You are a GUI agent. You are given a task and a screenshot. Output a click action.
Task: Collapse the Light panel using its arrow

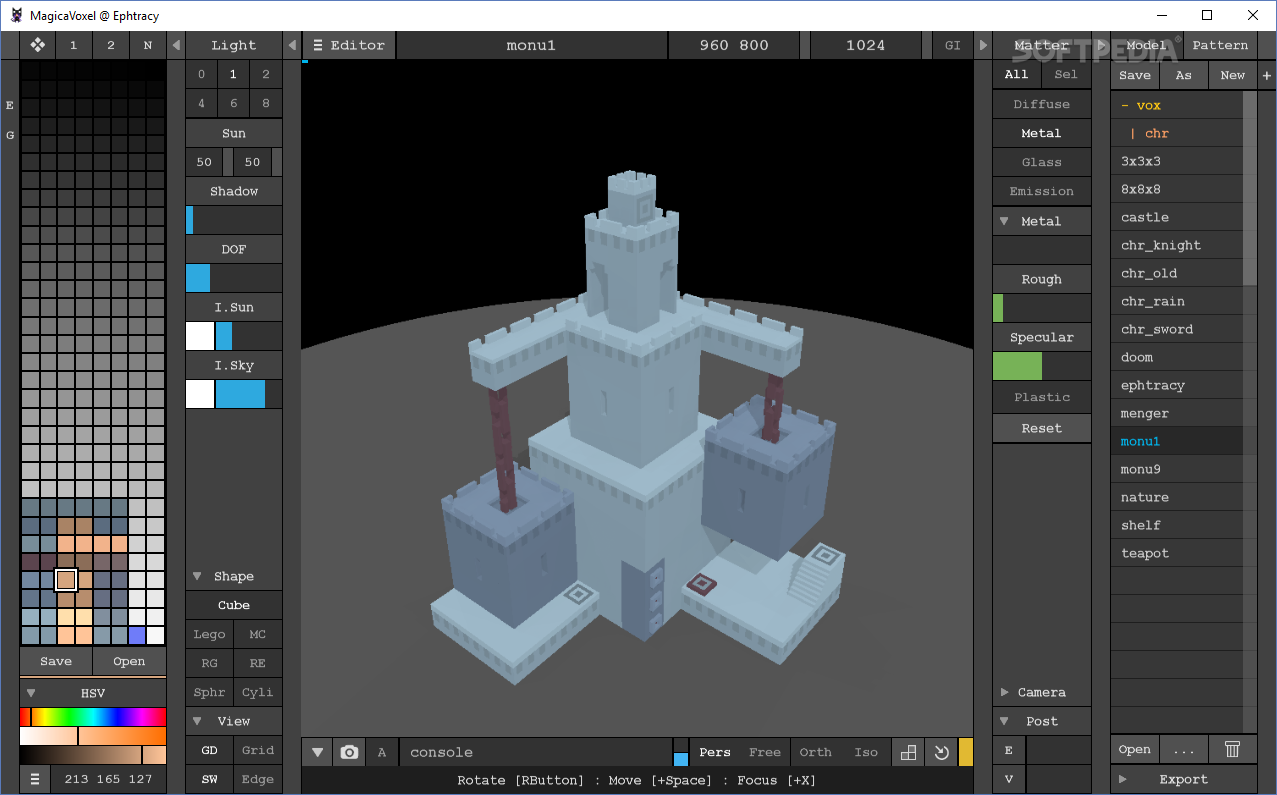pyautogui.click(x=292, y=45)
